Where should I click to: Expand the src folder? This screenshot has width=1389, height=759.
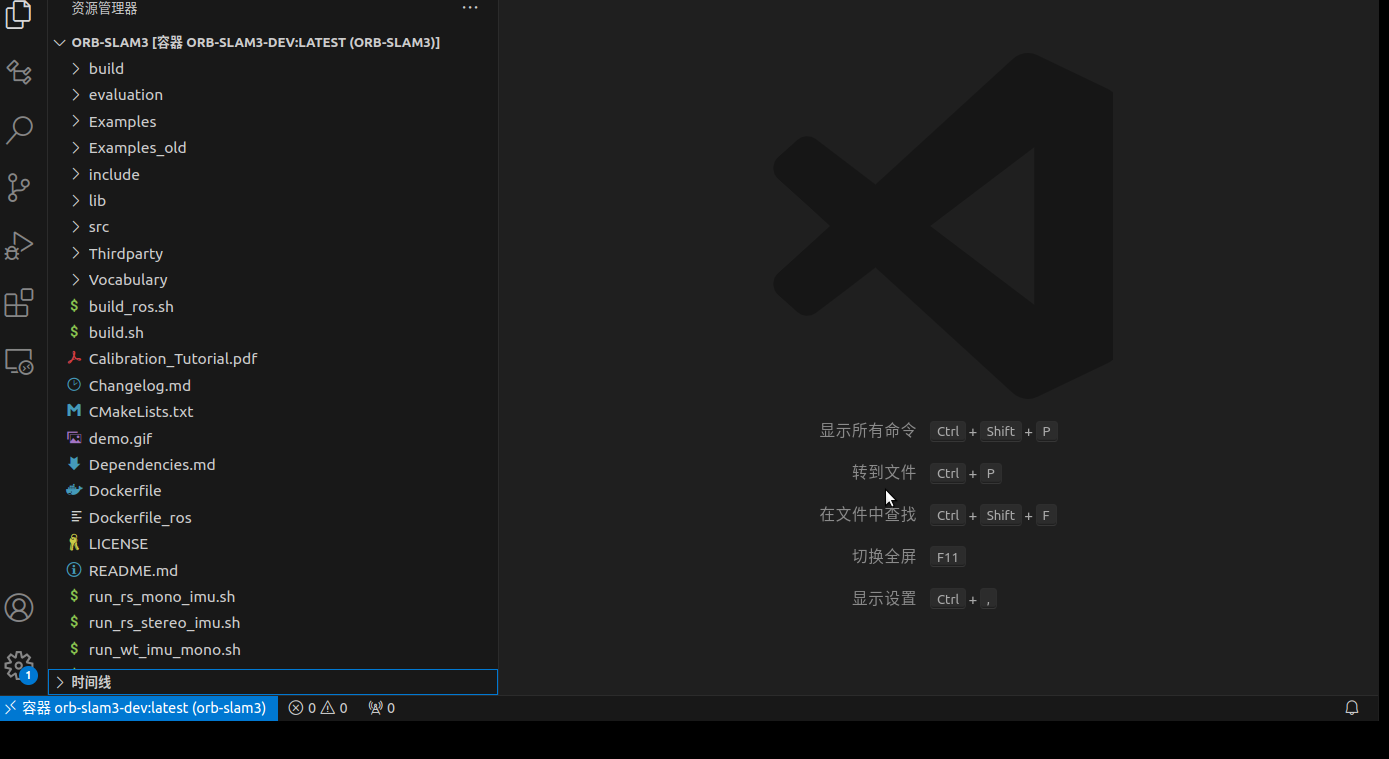click(273, 227)
